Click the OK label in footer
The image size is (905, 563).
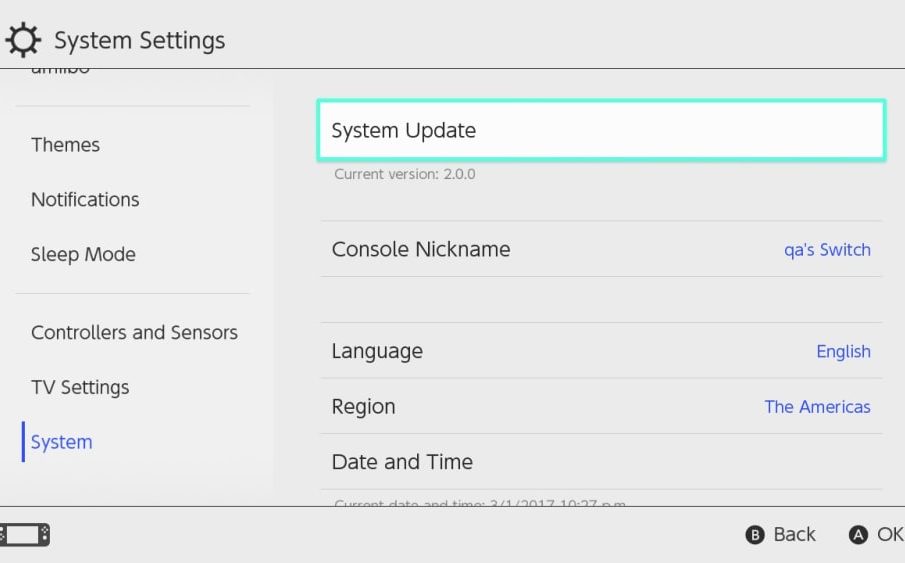click(x=889, y=535)
